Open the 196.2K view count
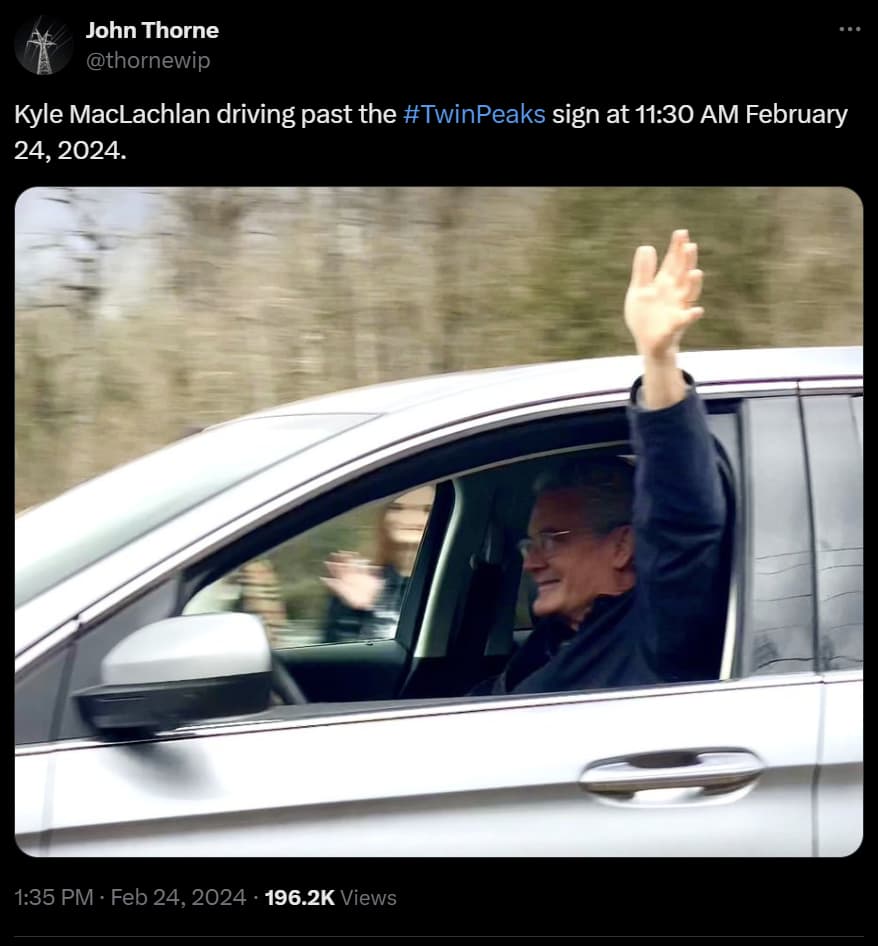The height and width of the screenshot is (946, 878). point(299,898)
